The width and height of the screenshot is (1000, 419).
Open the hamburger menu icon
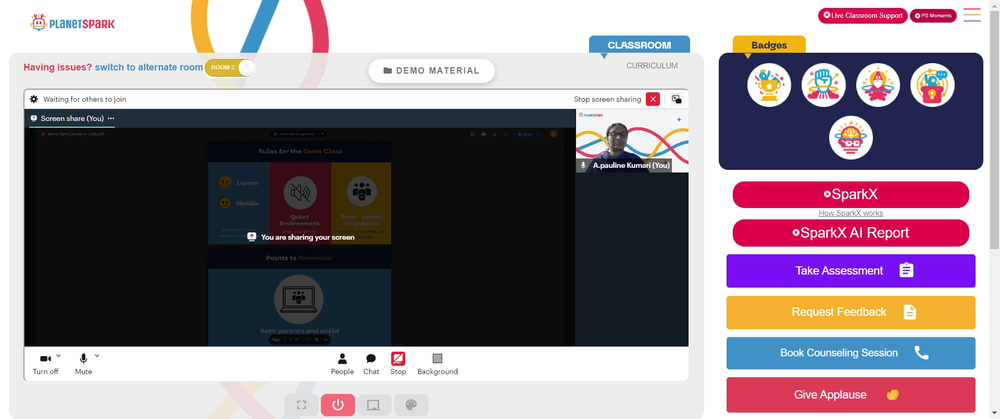(972, 15)
